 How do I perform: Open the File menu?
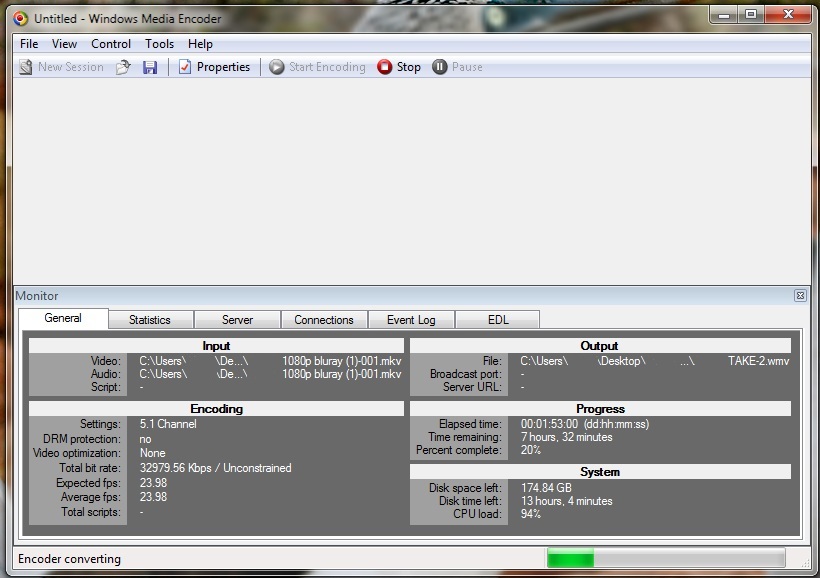pos(29,44)
